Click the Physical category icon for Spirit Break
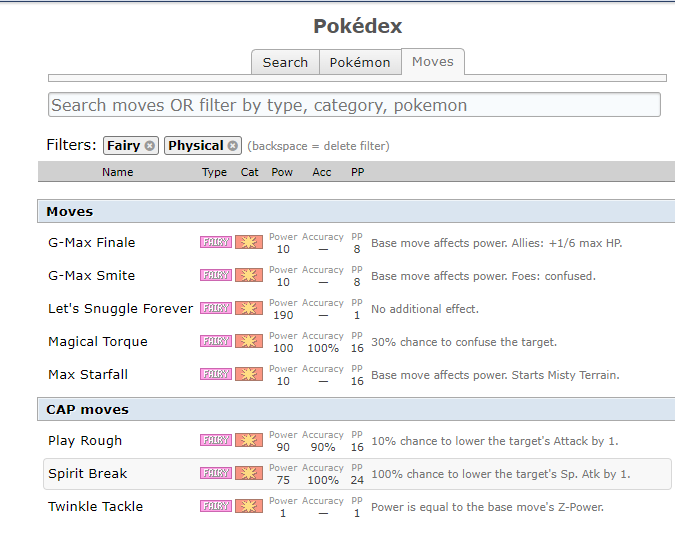The image size is (675, 541). 249,473
